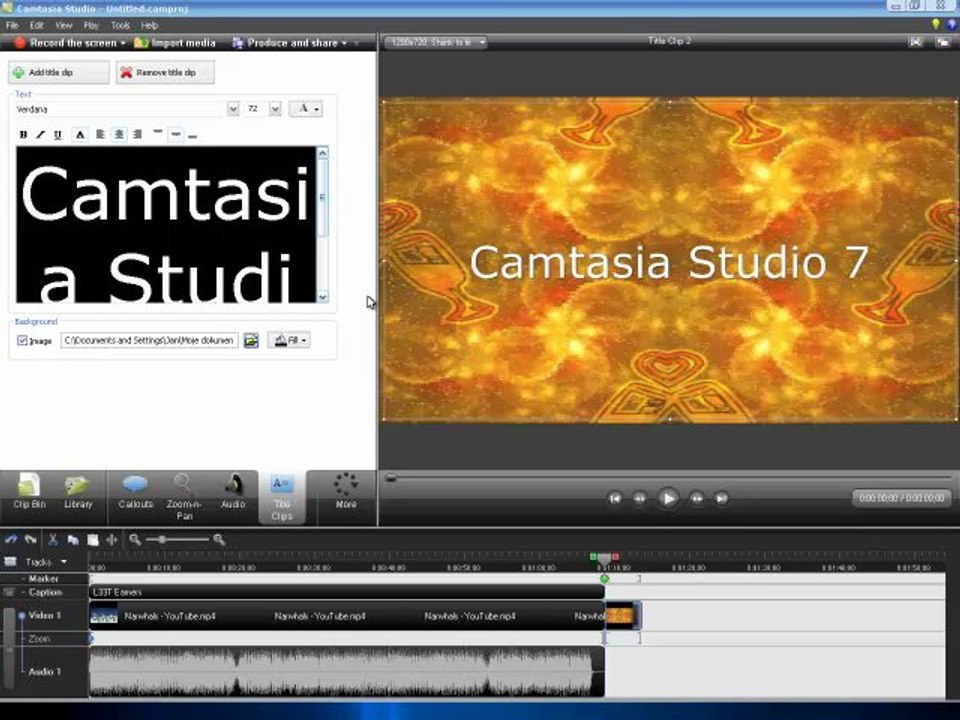Align text to the bottom vertically

coord(193,135)
